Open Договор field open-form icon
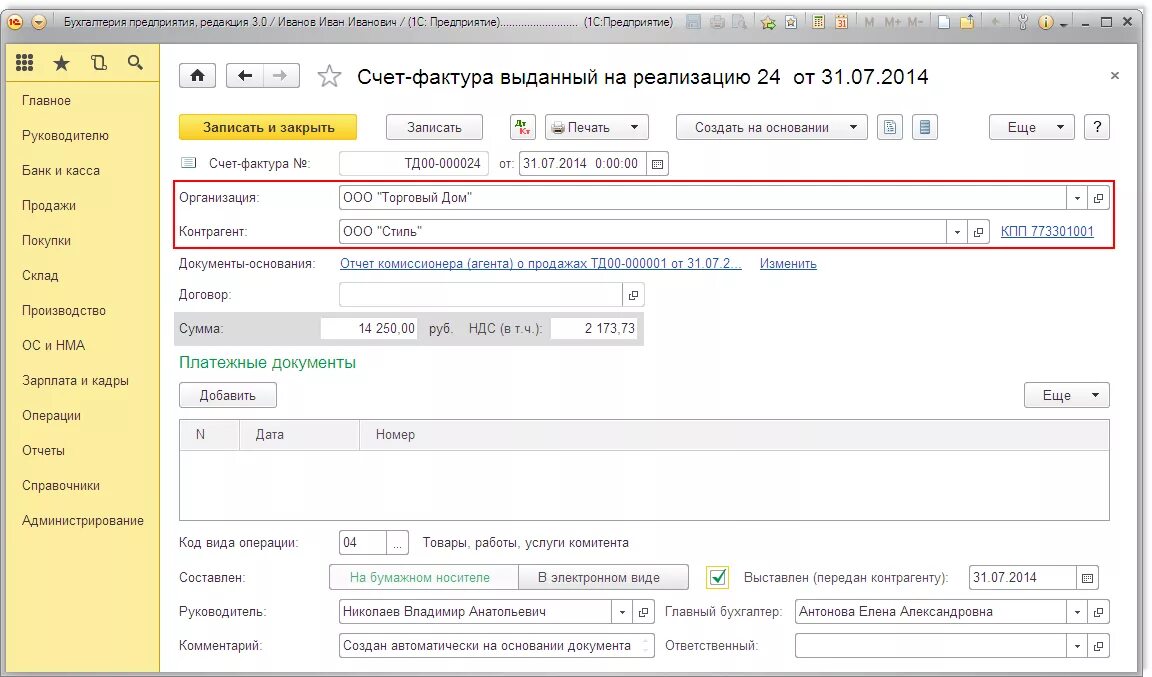The image size is (1152, 677). (x=633, y=295)
